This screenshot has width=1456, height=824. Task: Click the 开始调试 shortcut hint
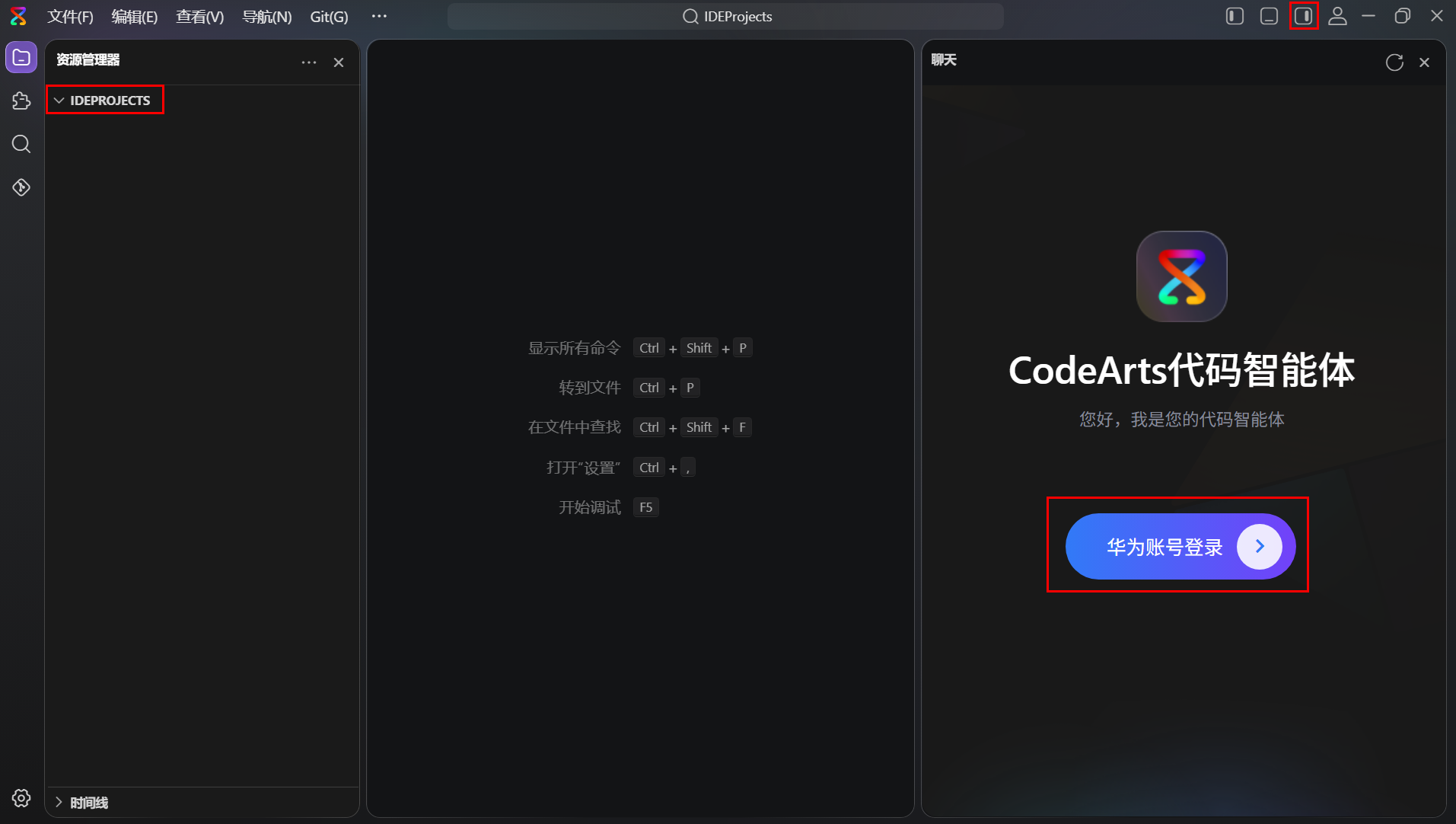(590, 507)
